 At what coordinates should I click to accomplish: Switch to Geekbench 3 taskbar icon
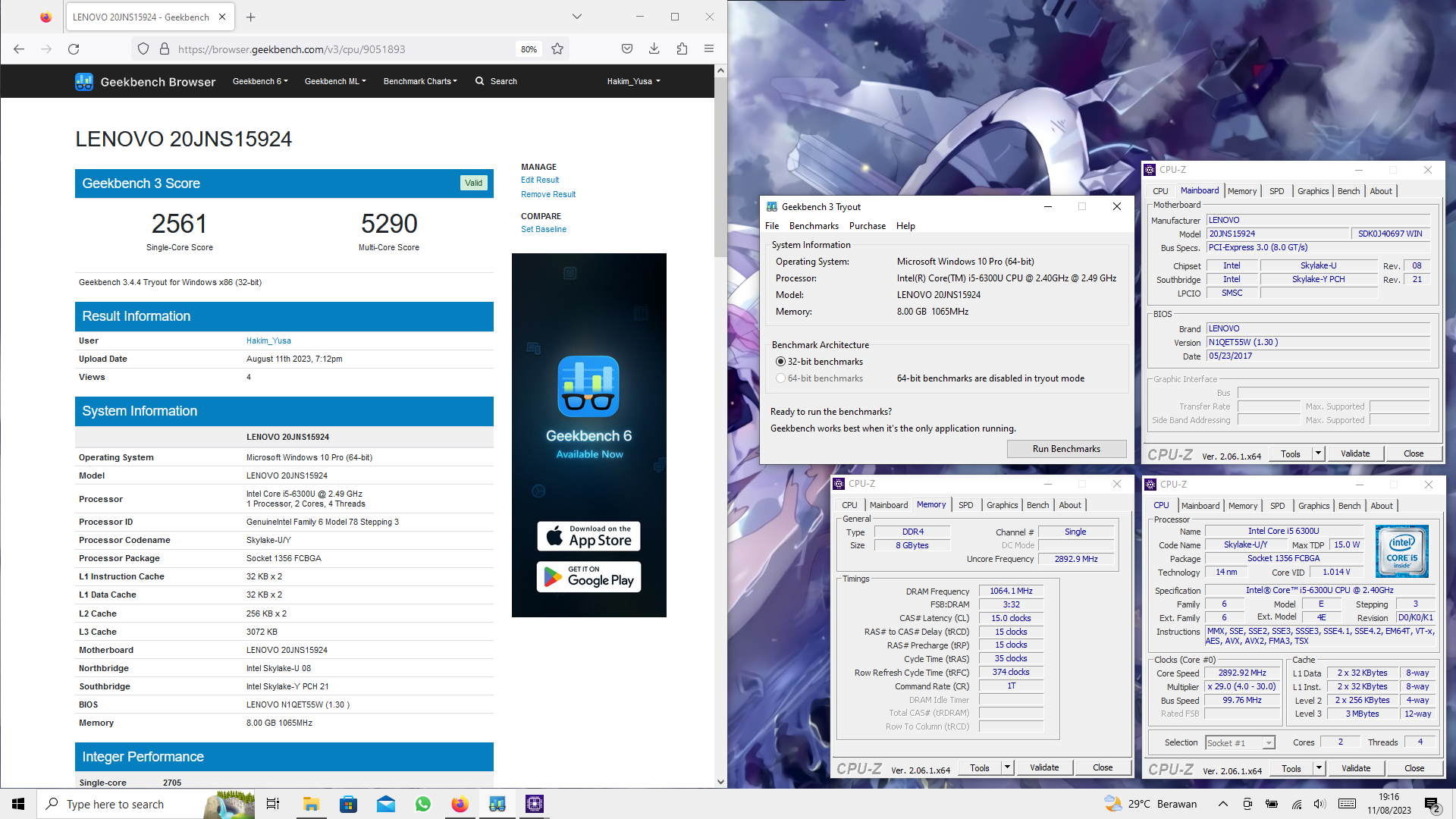pyautogui.click(x=497, y=804)
